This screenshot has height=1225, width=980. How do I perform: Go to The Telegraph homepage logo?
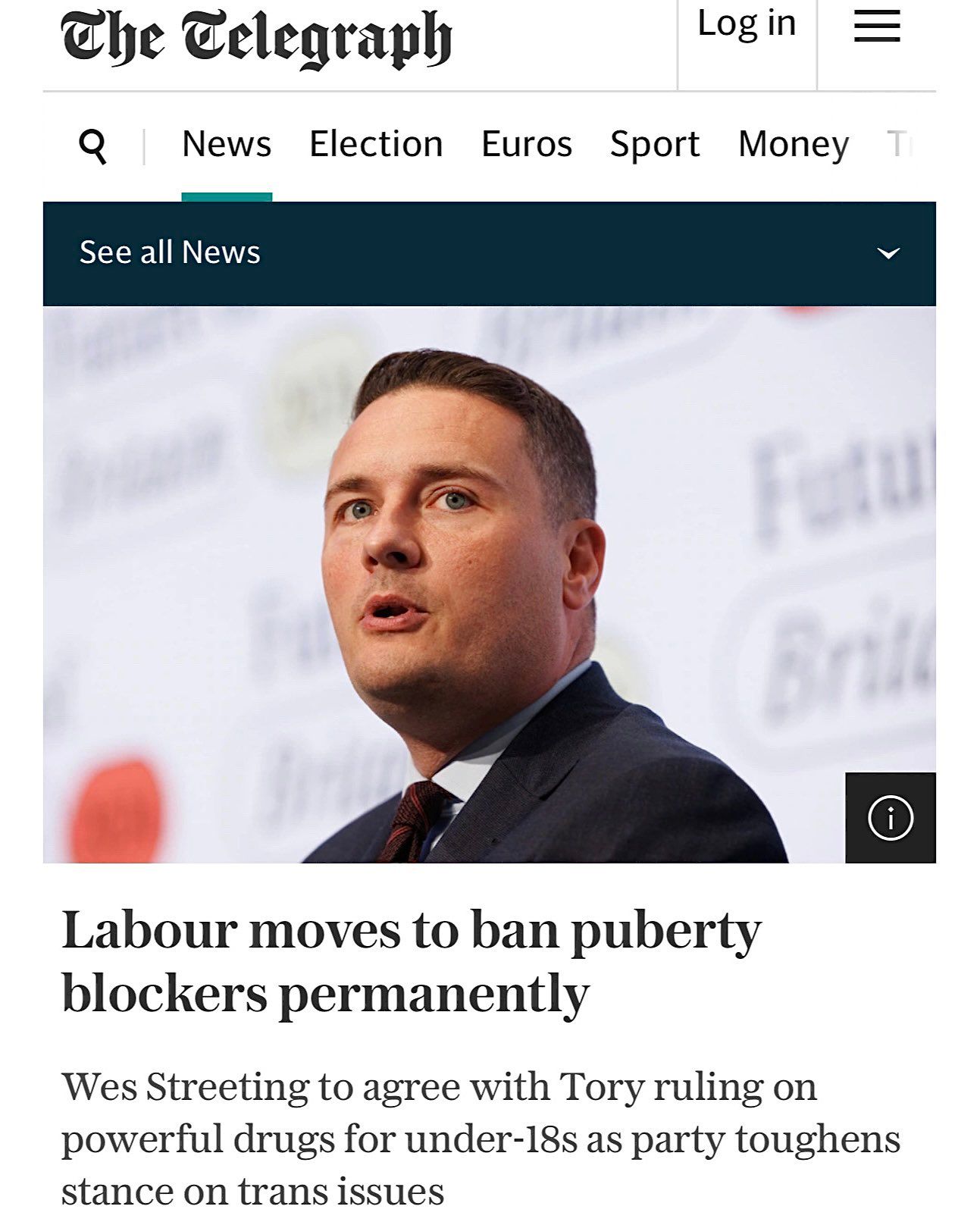(x=256, y=38)
